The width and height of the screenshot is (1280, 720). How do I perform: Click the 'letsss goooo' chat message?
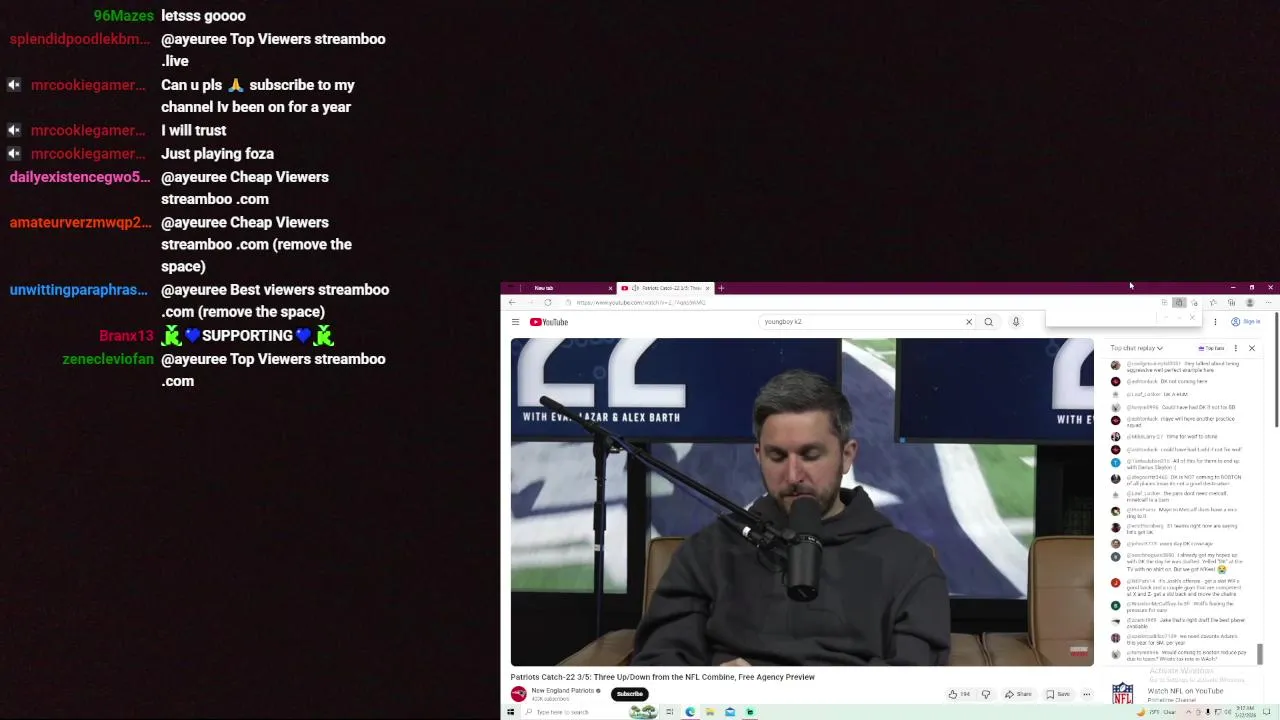pyautogui.click(x=203, y=16)
